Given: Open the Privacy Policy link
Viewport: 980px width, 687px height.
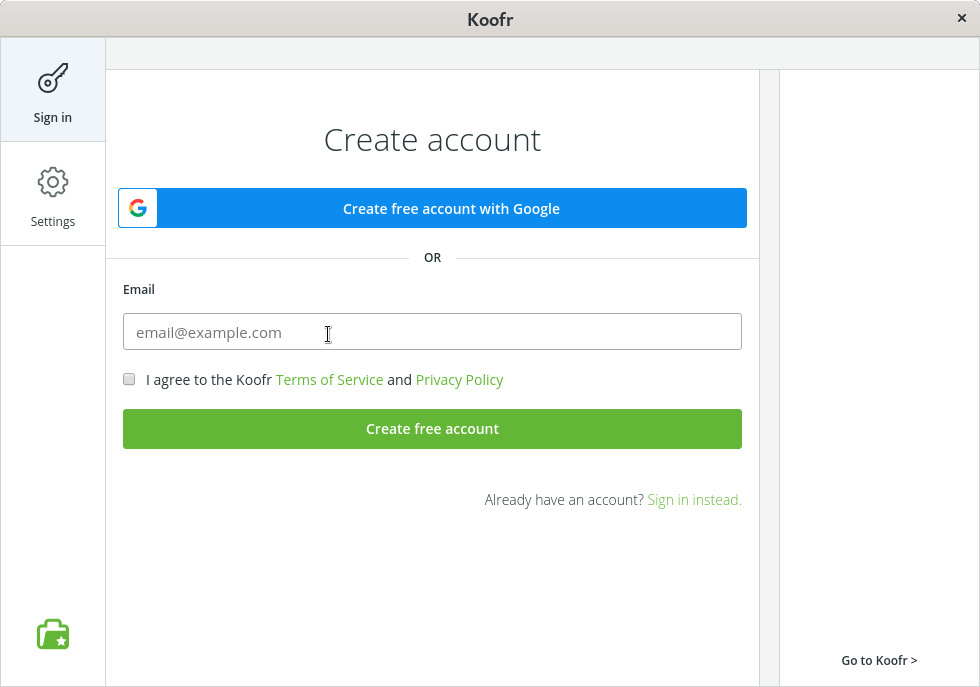Looking at the screenshot, I should (459, 380).
